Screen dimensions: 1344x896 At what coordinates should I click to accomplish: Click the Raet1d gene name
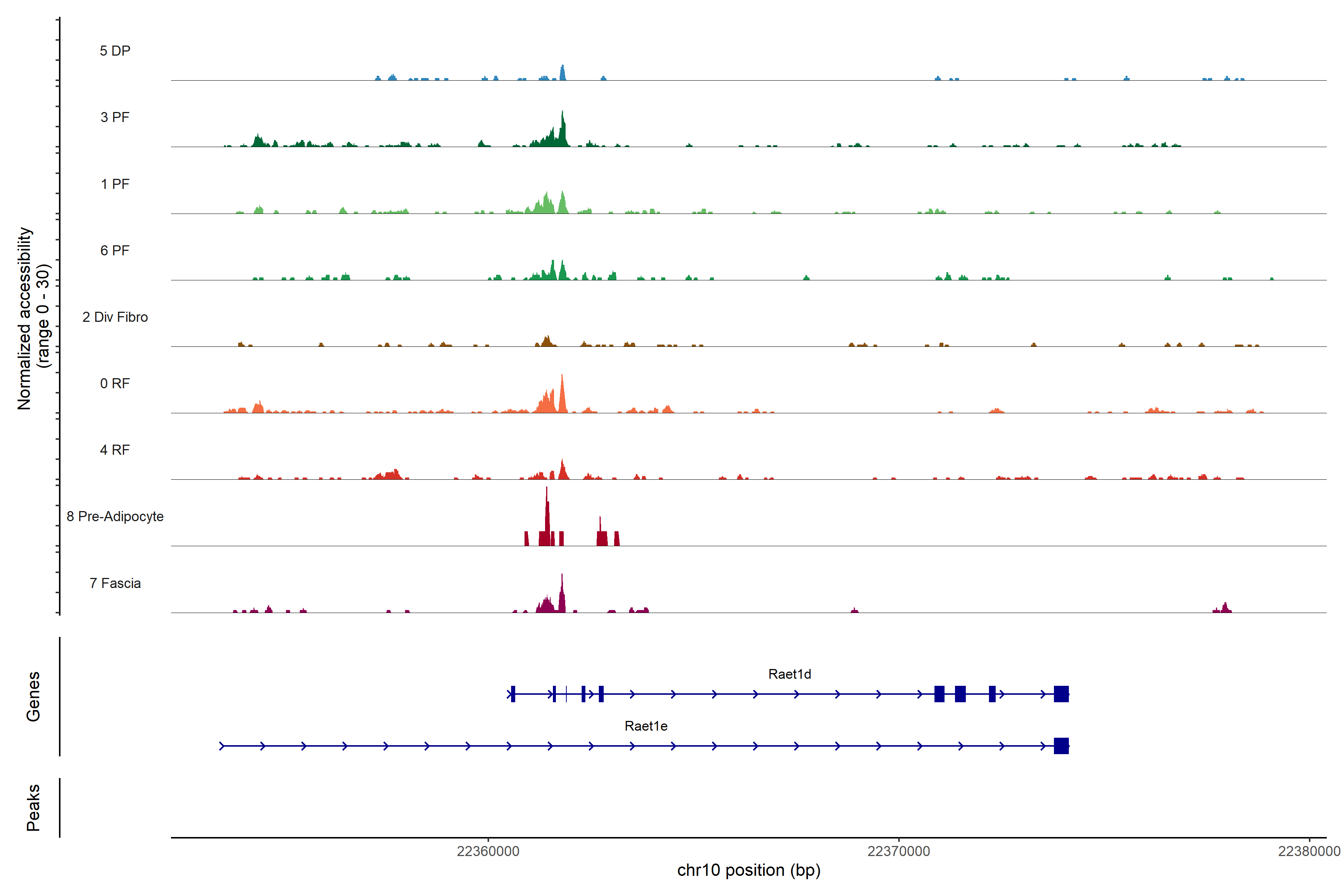[789, 674]
